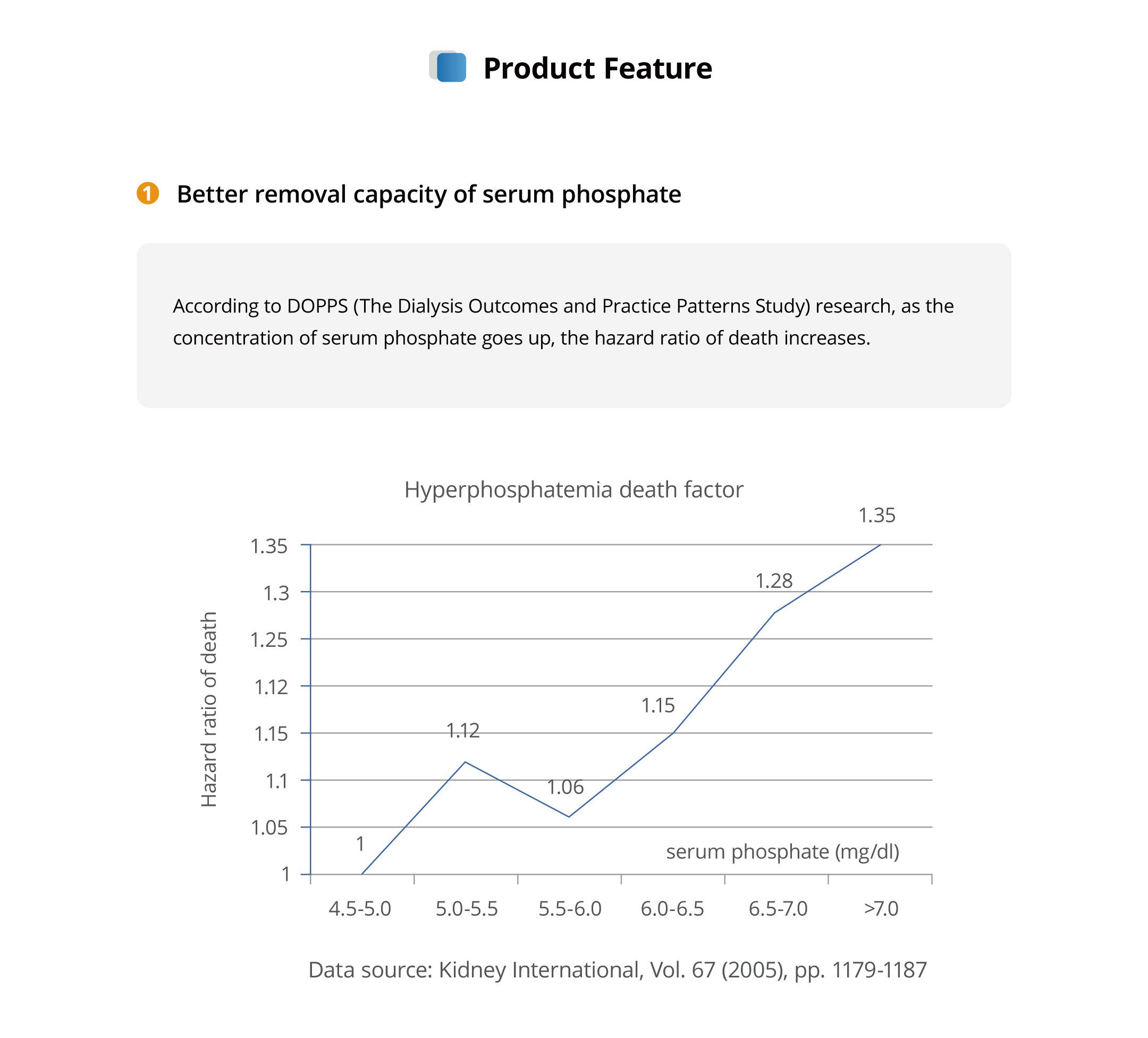This screenshot has height=1038, width=1148.
Task: Click the DOPPS research description paragraph
Action: tap(563, 322)
